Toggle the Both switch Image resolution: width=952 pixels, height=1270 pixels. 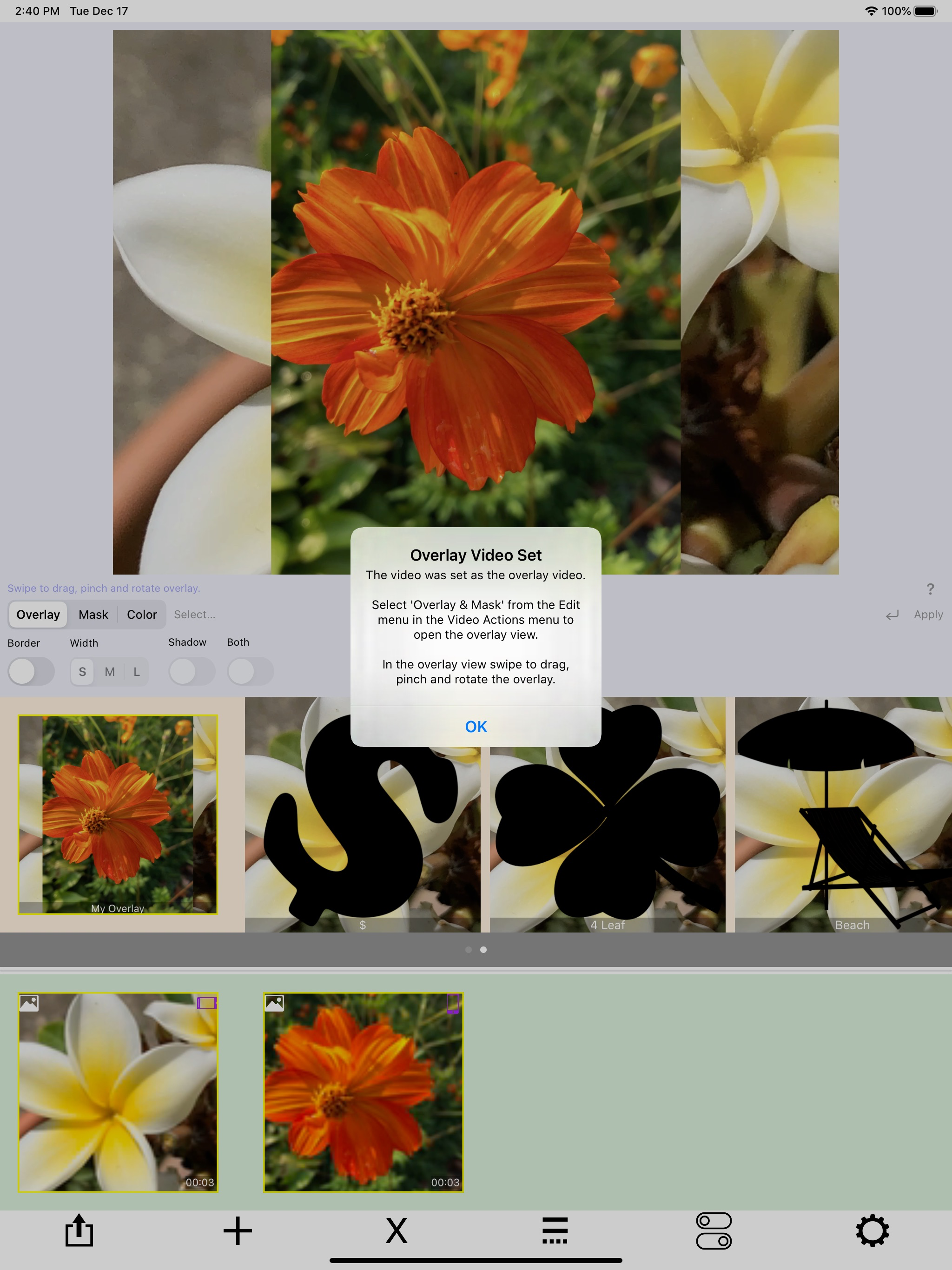click(x=251, y=671)
